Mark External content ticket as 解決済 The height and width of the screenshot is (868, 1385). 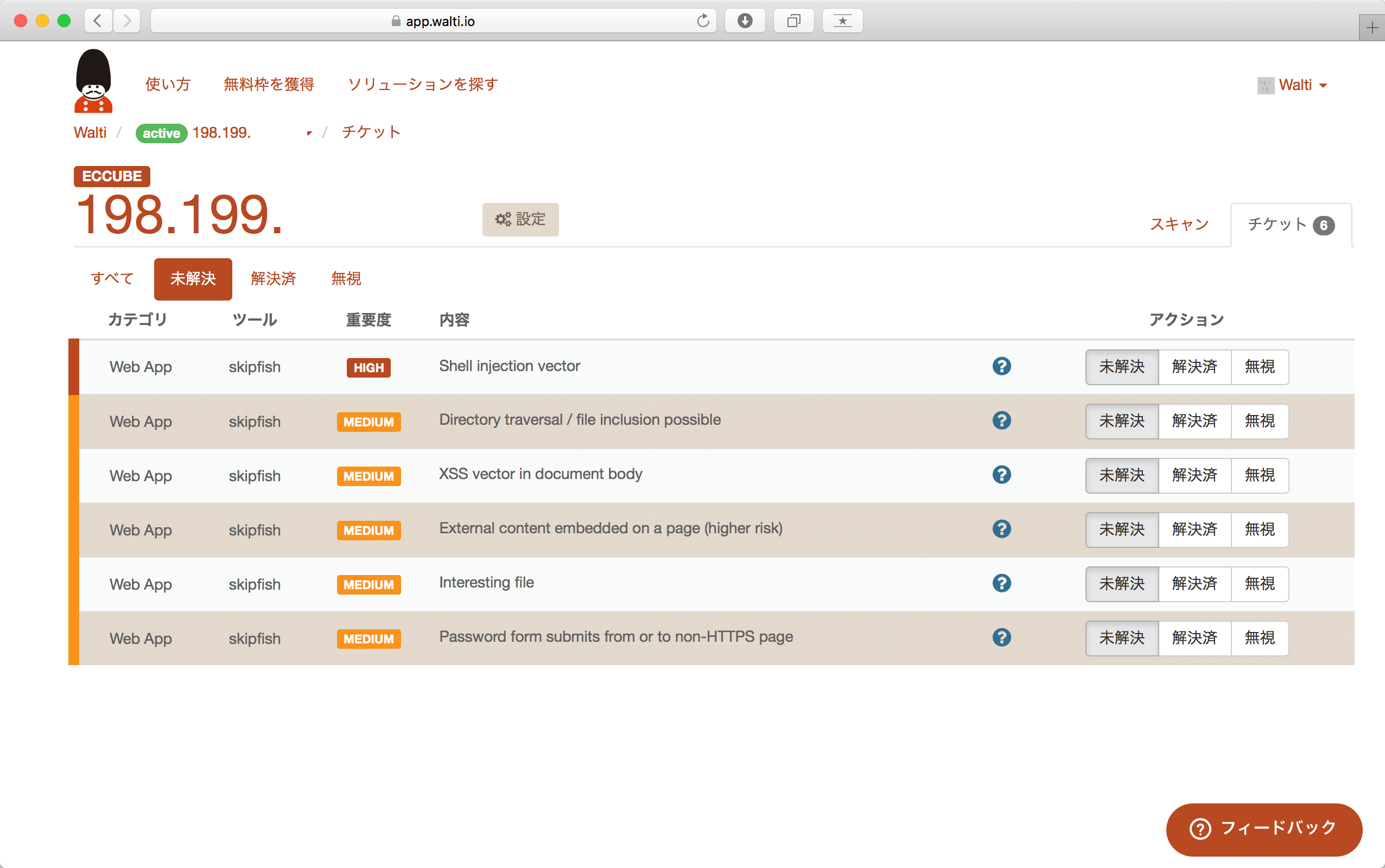[1195, 530]
